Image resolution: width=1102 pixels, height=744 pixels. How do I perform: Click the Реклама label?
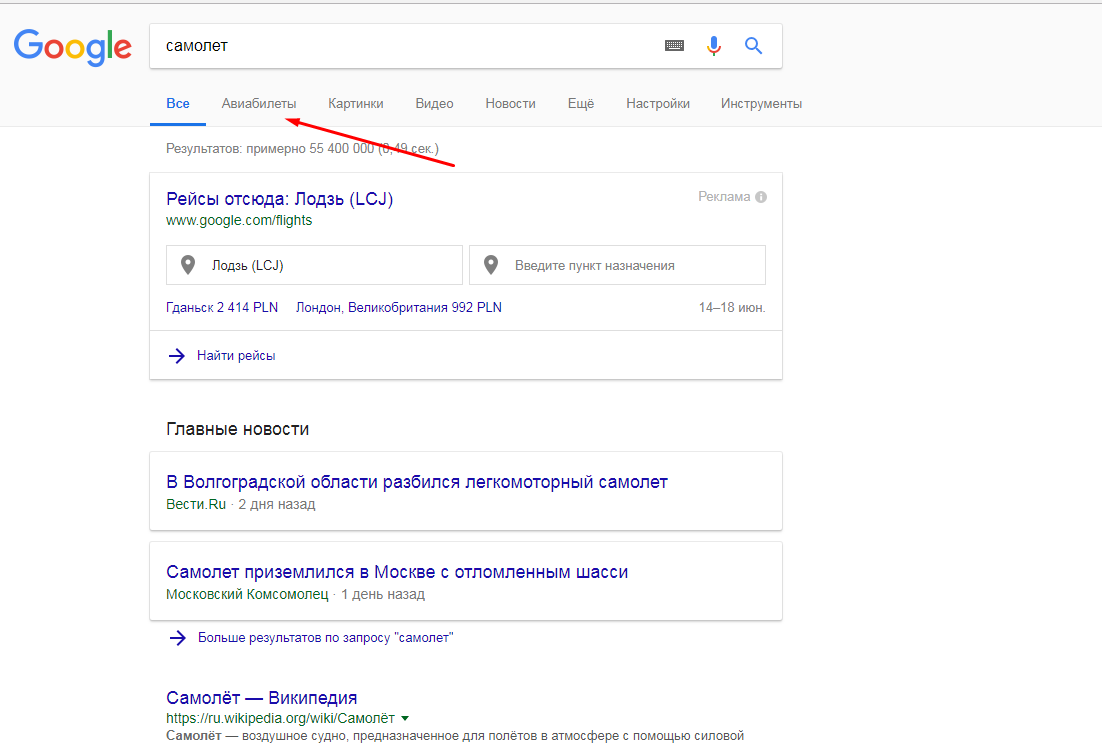[x=724, y=197]
